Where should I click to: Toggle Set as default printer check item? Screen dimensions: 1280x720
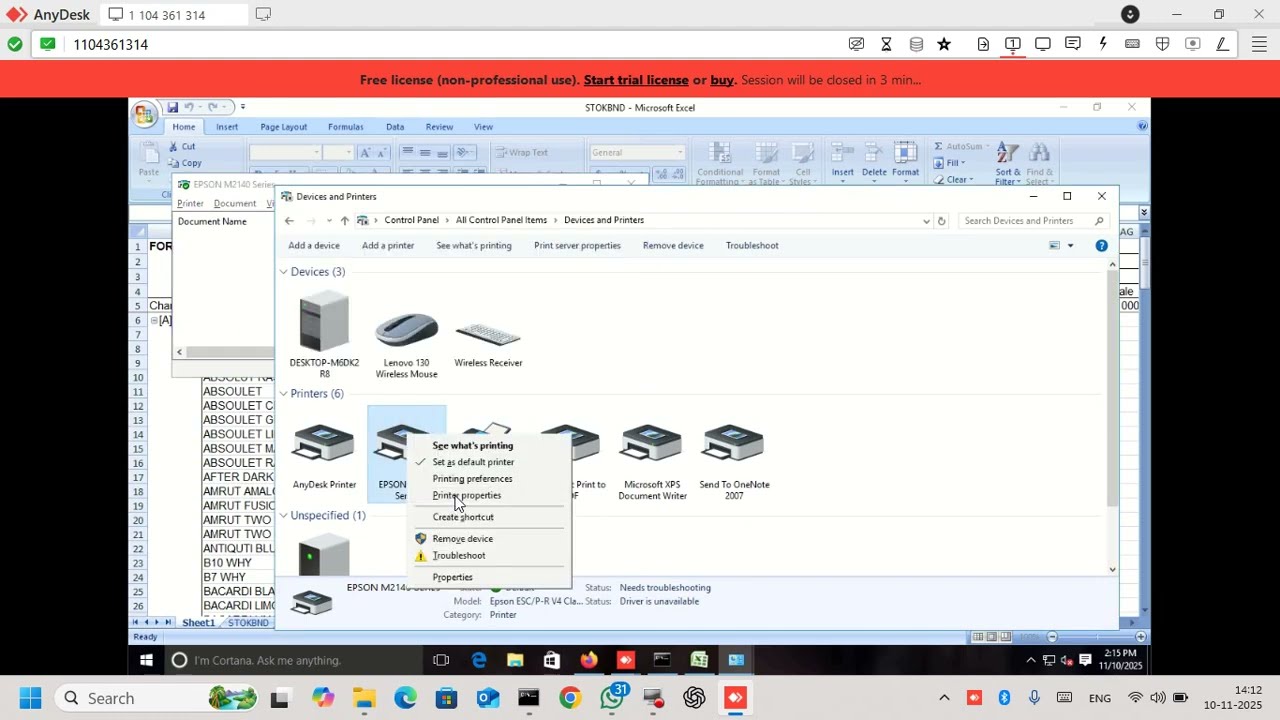click(x=473, y=462)
